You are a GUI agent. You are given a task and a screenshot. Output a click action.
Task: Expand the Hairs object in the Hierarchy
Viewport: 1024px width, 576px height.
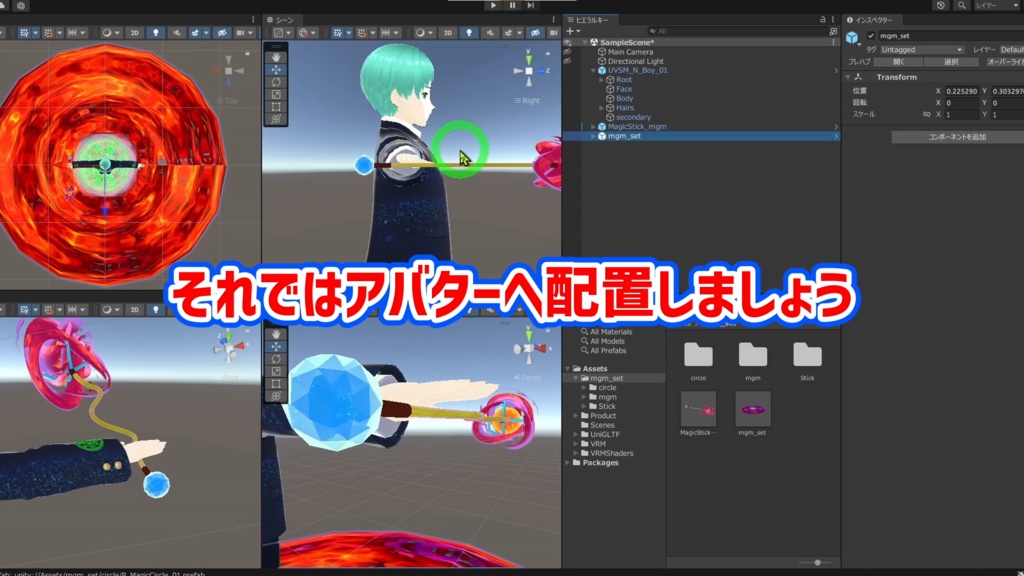point(601,108)
